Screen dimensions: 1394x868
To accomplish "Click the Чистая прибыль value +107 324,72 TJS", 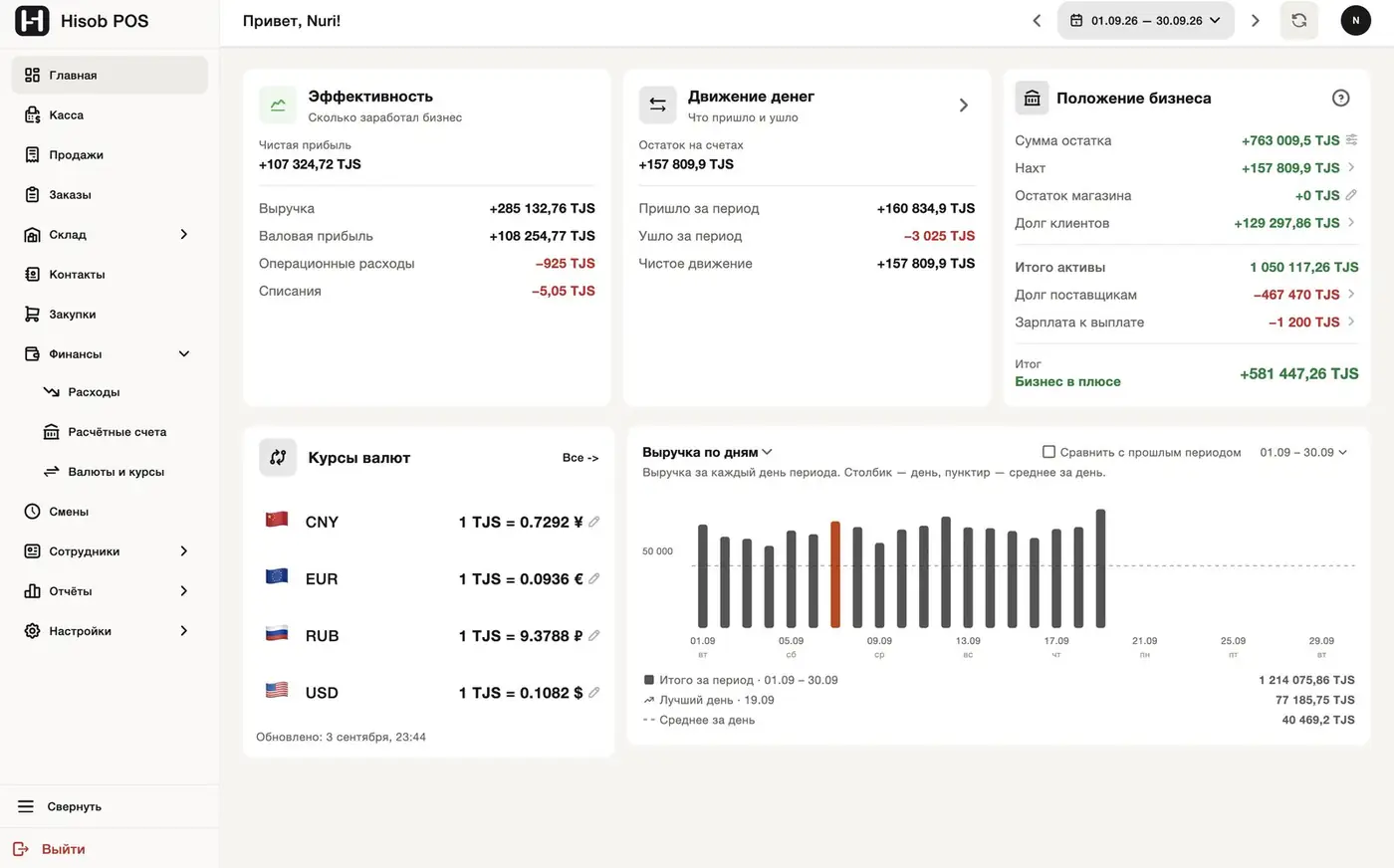I will 310,164.
